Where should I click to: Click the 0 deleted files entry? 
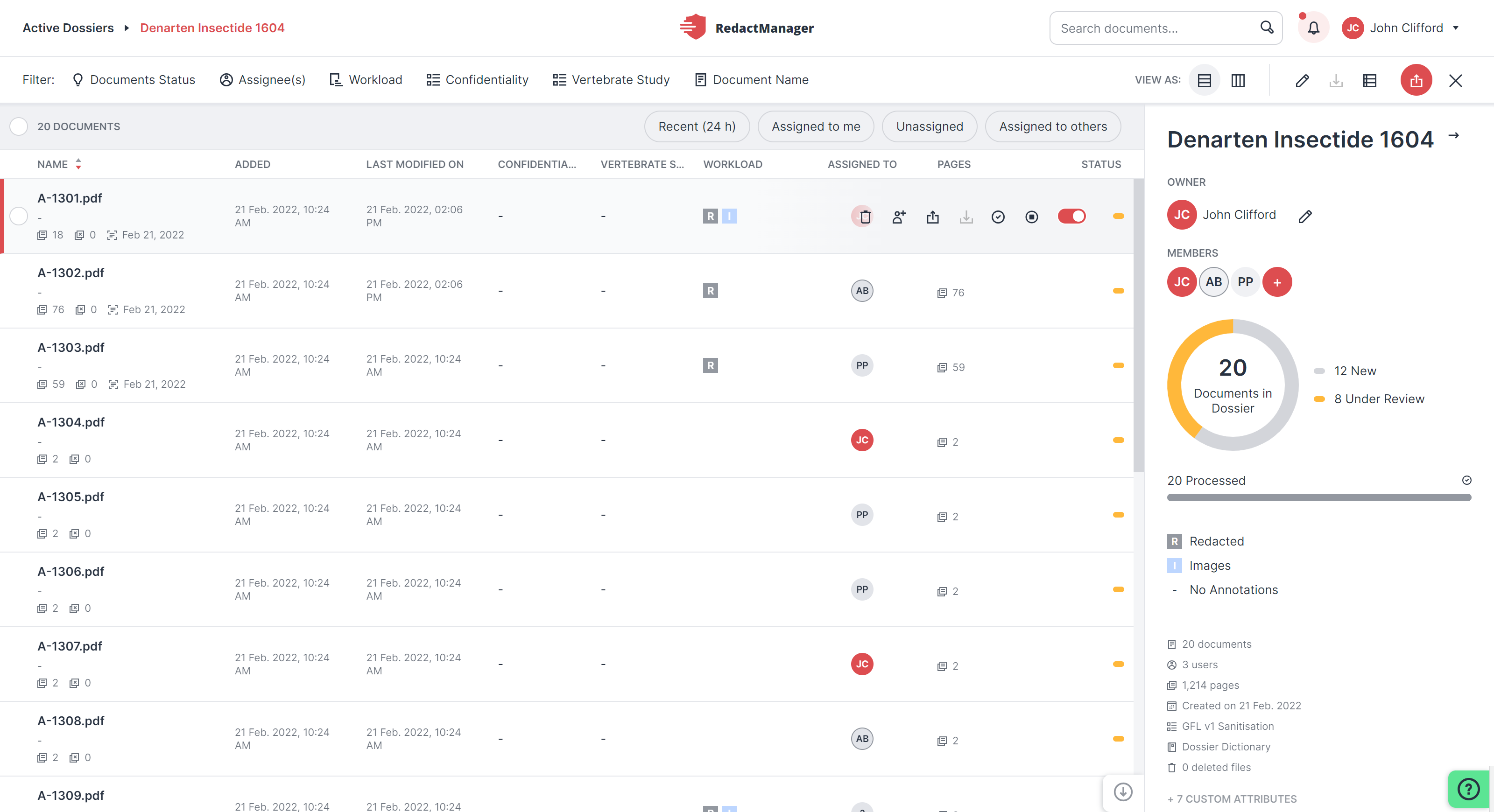pyautogui.click(x=1209, y=767)
